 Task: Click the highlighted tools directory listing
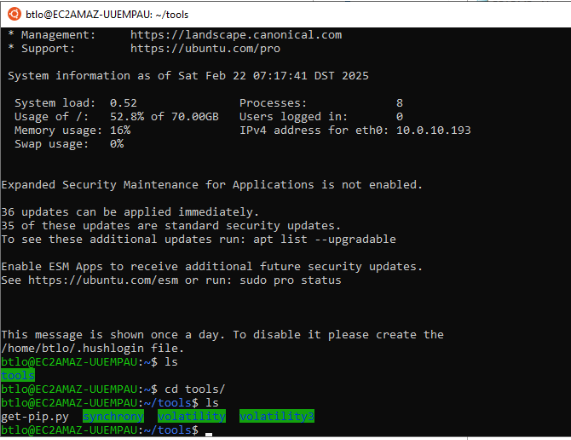pyautogui.click(x=18, y=376)
